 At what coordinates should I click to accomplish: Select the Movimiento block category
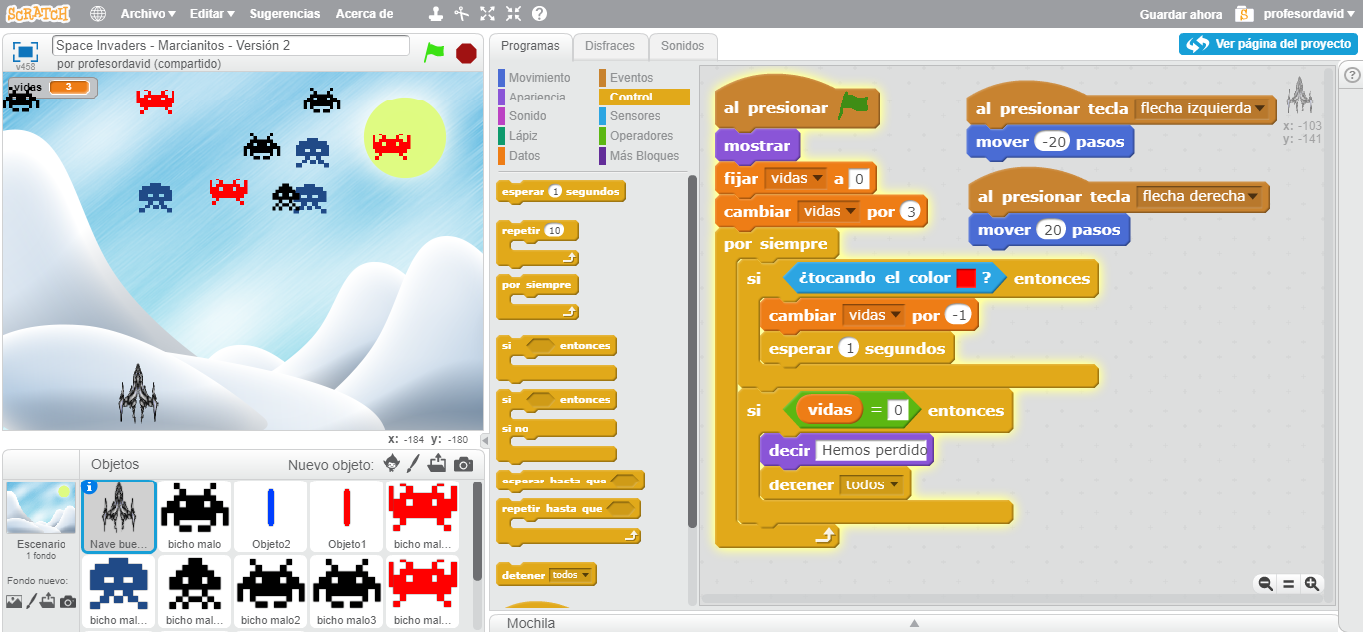tap(539, 77)
